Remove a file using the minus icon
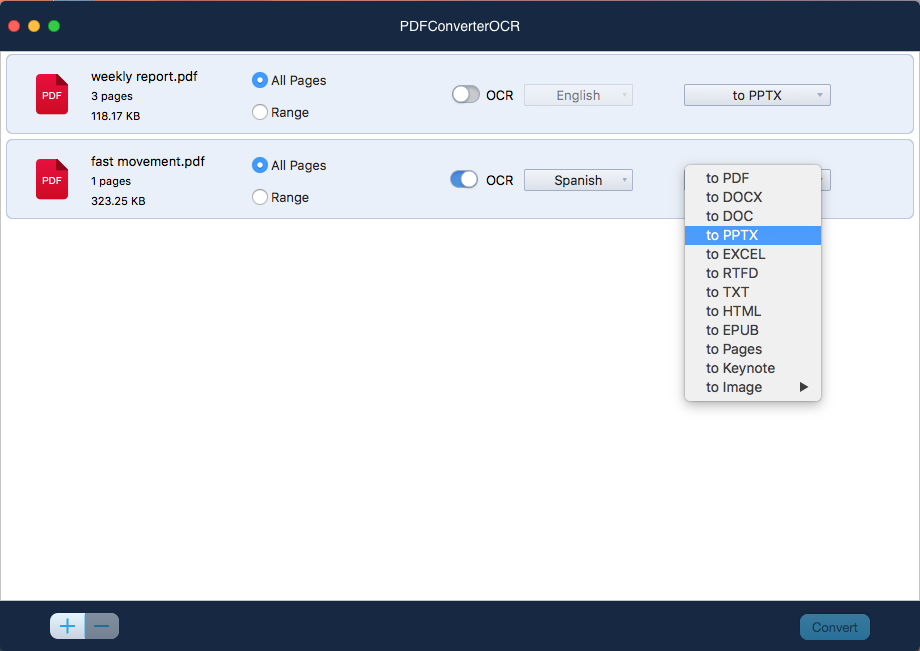The image size is (920, 651). [100, 625]
